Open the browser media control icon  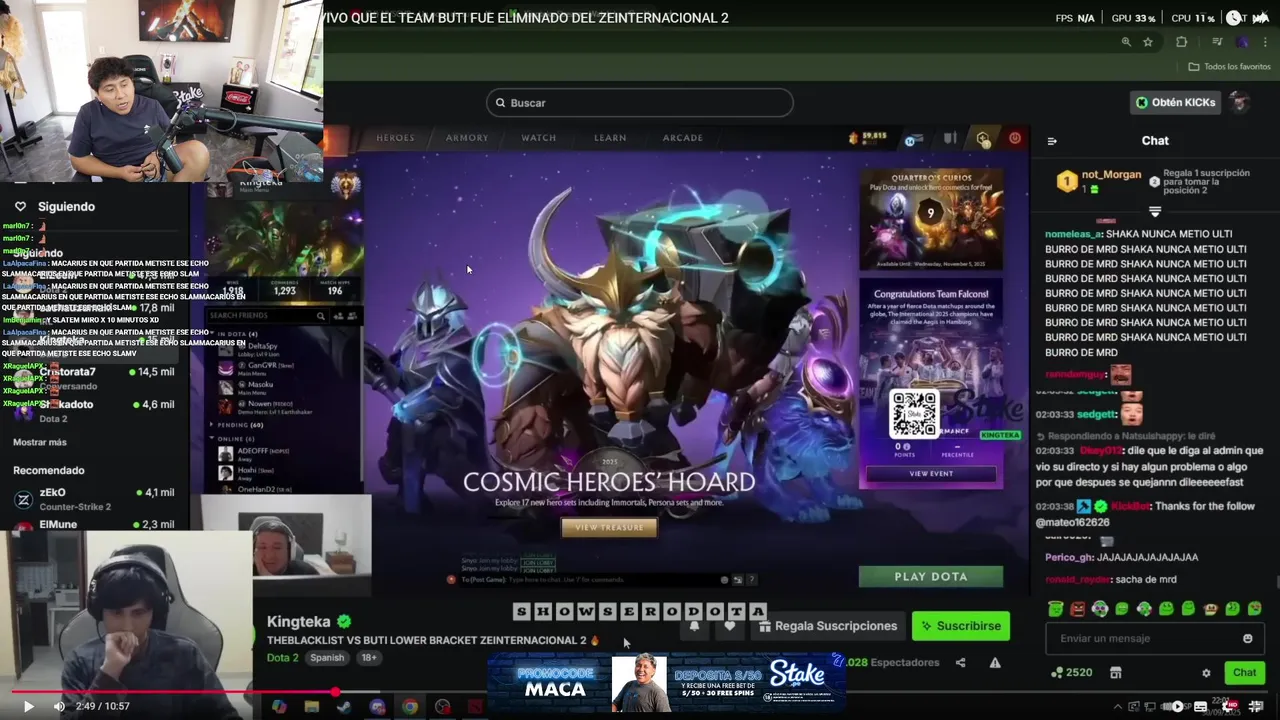click(1217, 42)
